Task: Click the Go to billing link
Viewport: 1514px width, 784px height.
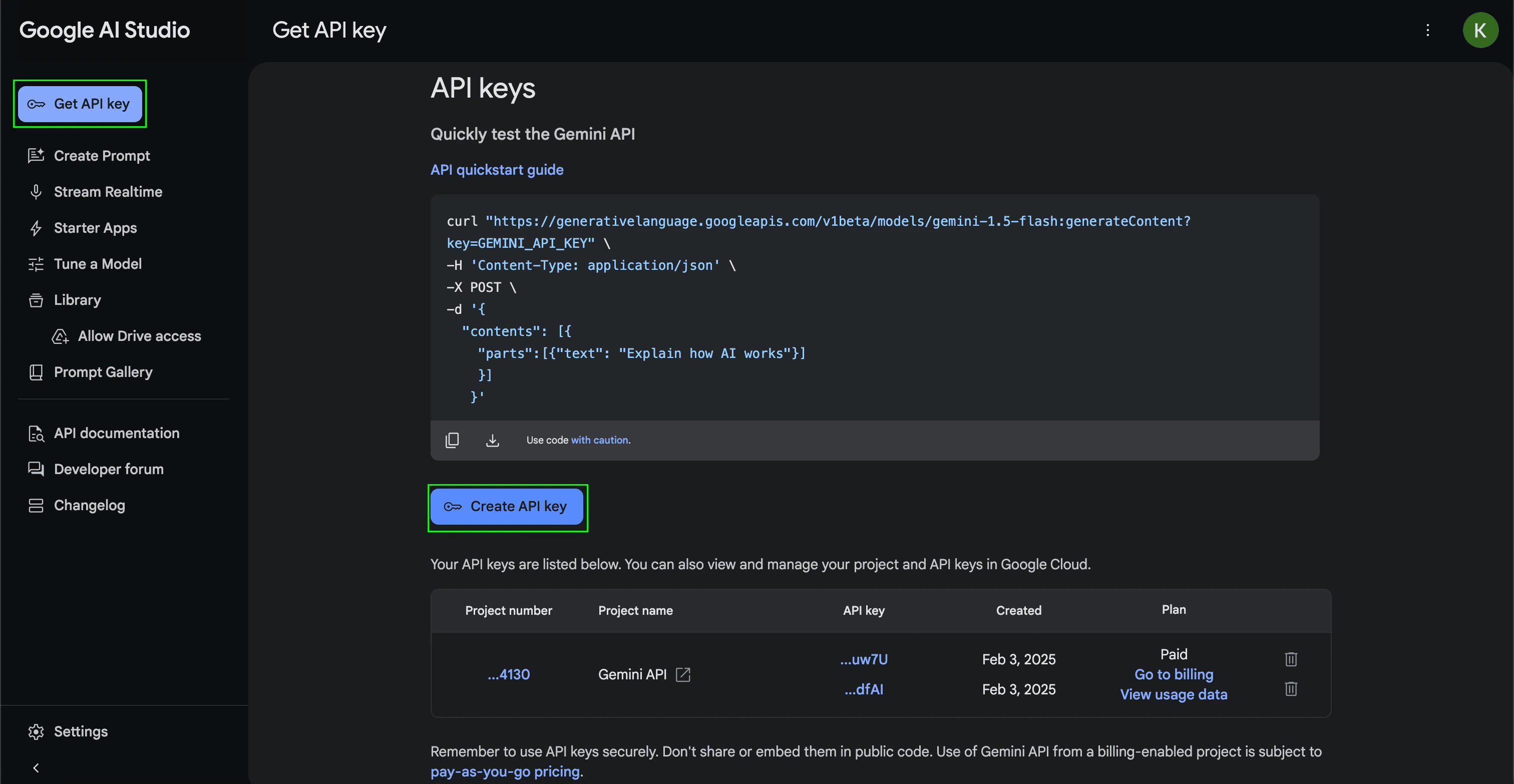Action: [x=1173, y=674]
